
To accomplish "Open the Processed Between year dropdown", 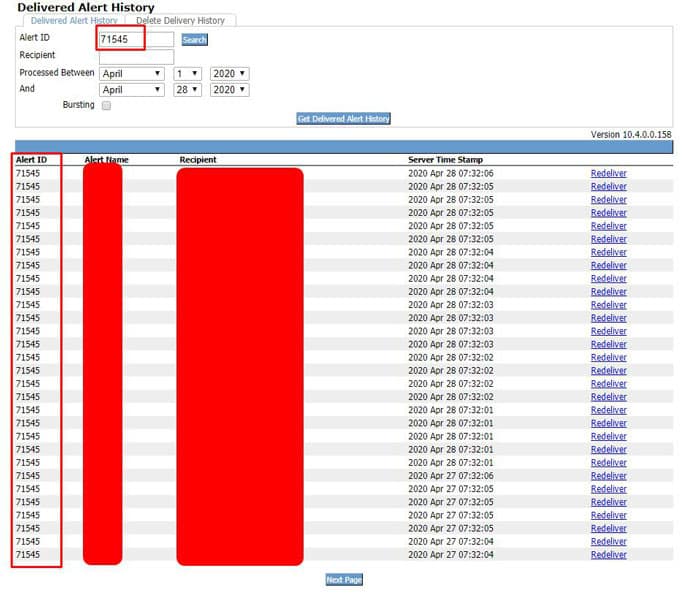I will click(x=229, y=74).
